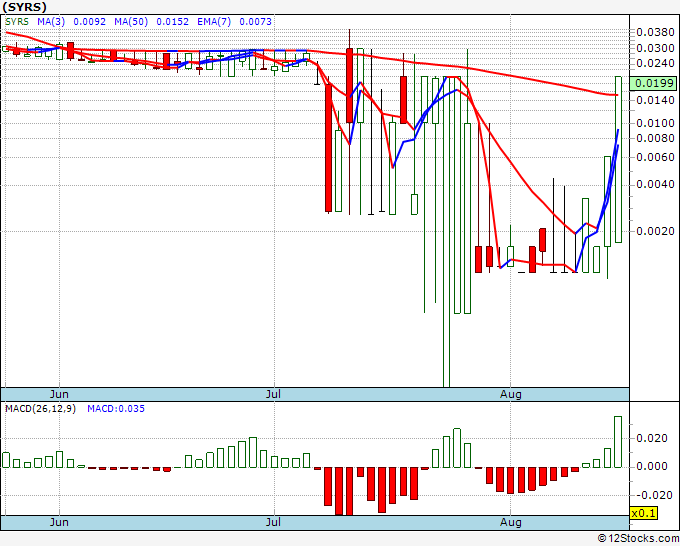The width and height of the screenshot is (680, 546).
Task: Select the MA(3) value 0.0092
Action: tap(89, 21)
